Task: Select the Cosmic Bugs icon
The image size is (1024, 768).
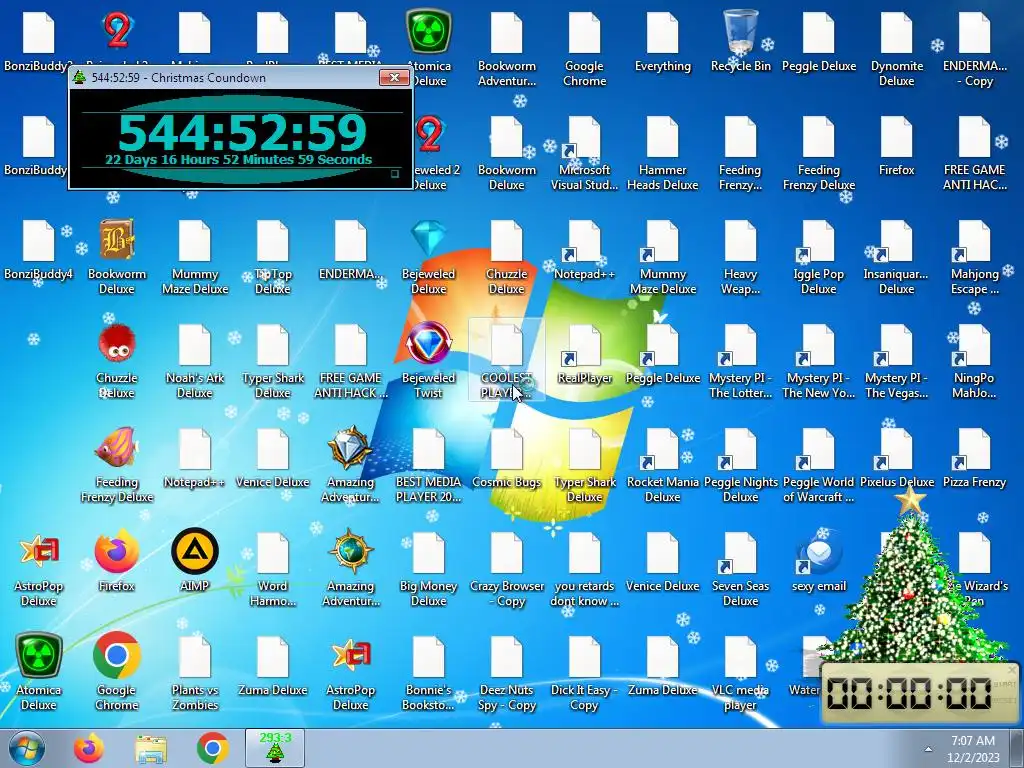Action: 507,457
